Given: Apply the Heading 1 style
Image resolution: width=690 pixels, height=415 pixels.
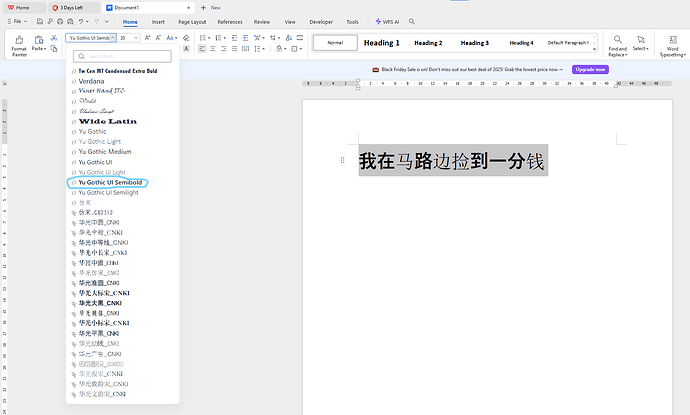Looking at the screenshot, I should 382,43.
